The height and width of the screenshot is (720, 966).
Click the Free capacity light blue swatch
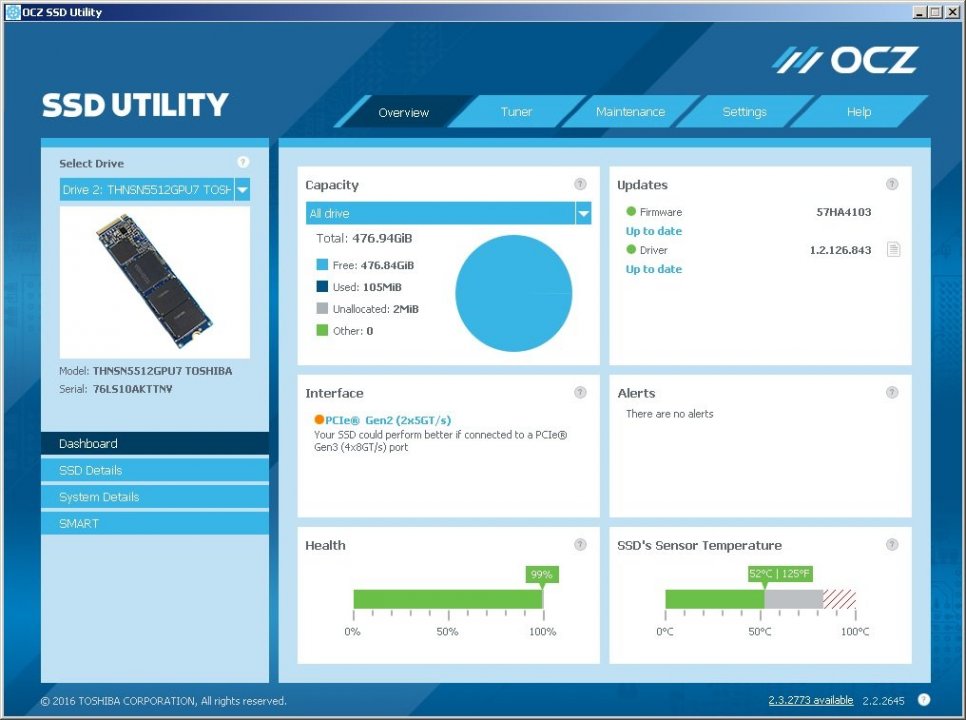pos(322,265)
